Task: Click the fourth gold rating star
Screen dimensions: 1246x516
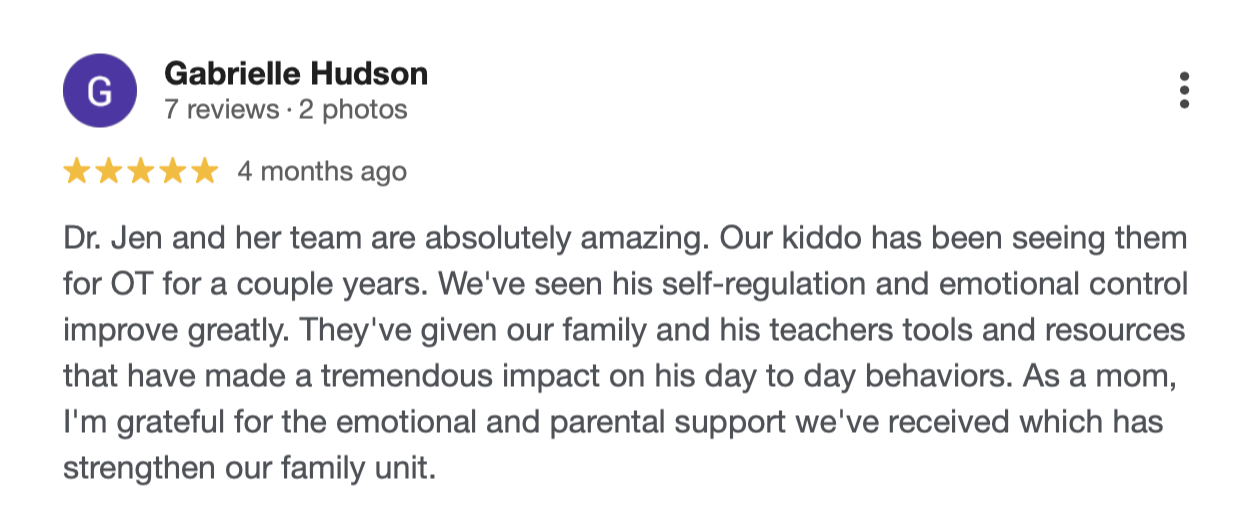Action: [173, 172]
